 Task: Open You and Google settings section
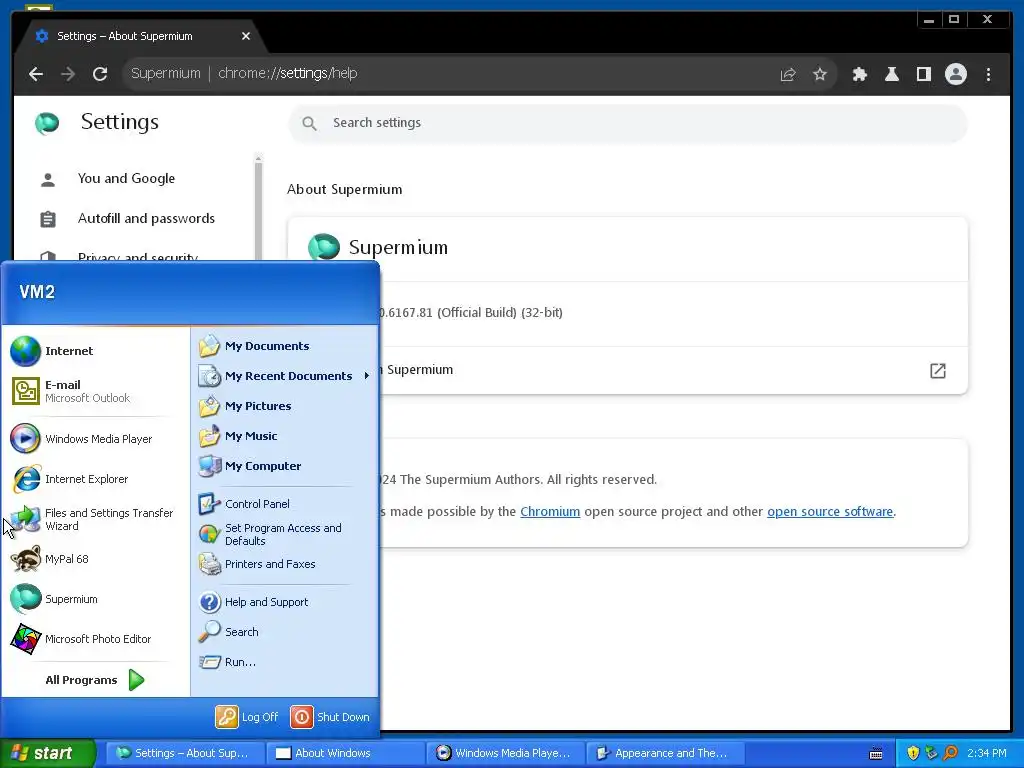tap(126, 178)
